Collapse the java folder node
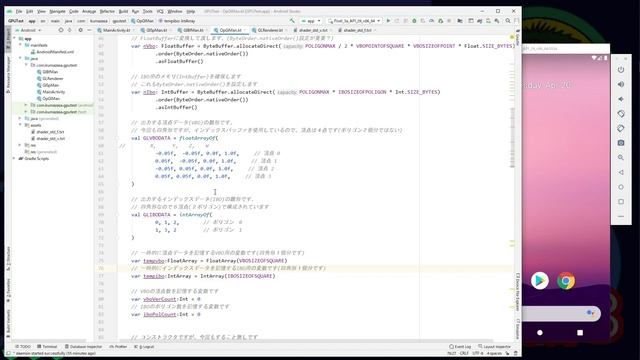The image size is (640, 360). pyautogui.click(x=20, y=58)
